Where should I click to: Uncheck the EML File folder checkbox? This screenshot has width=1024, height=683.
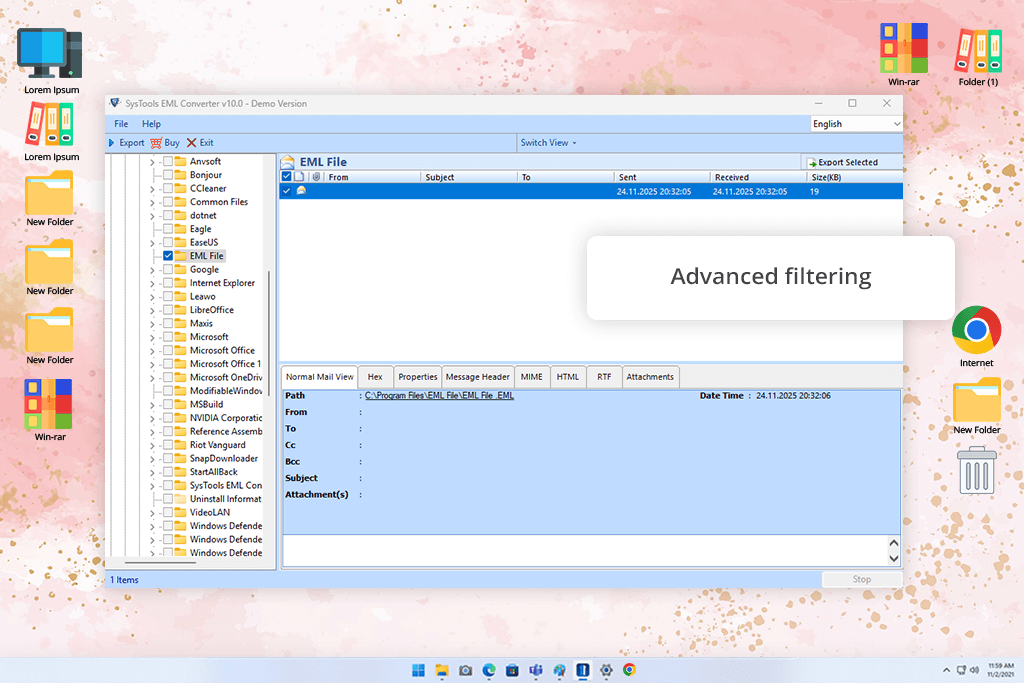[168, 256]
